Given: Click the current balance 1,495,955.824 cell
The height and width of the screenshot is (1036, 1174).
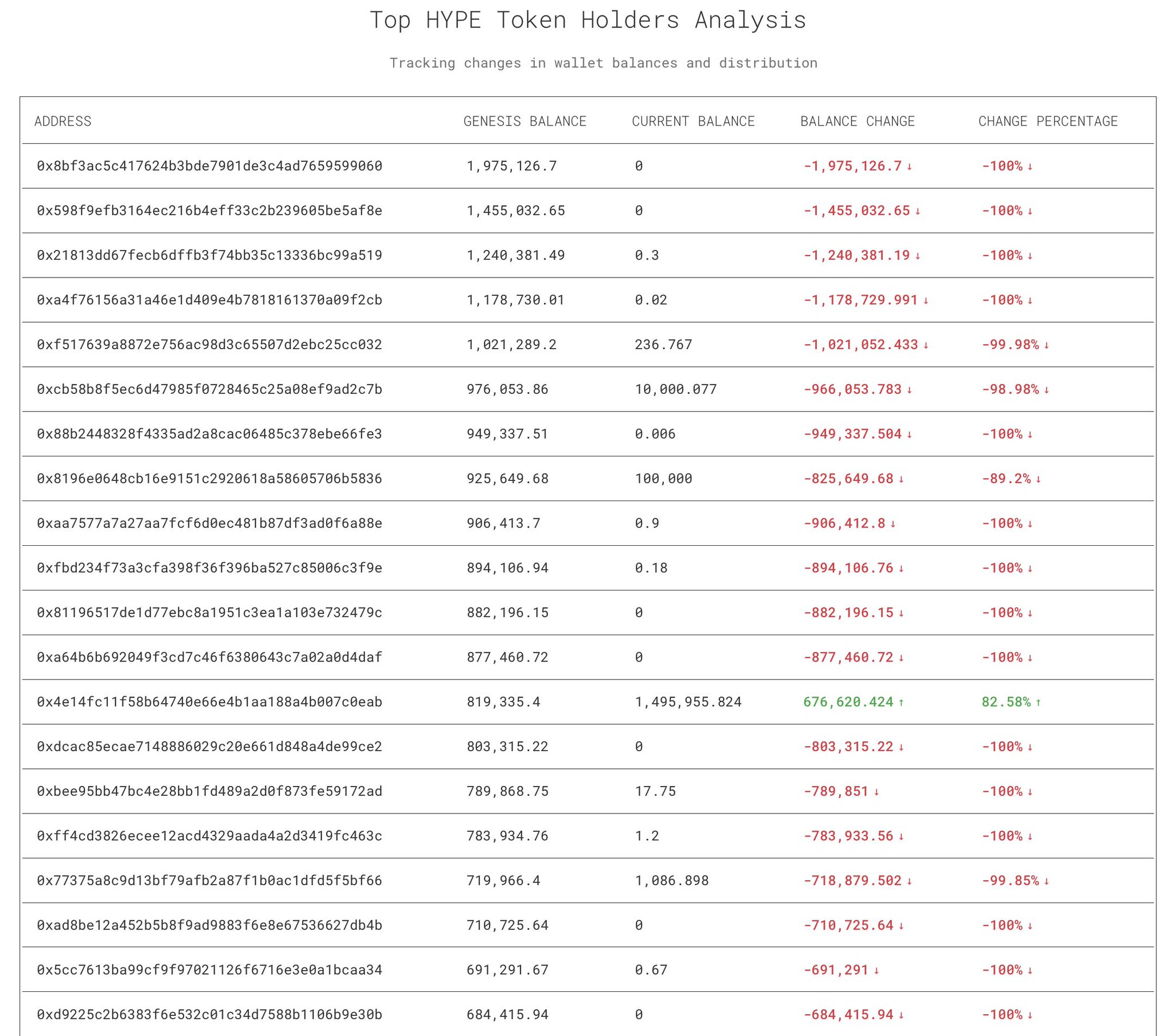Looking at the screenshot, I should (x=687, y=702).
